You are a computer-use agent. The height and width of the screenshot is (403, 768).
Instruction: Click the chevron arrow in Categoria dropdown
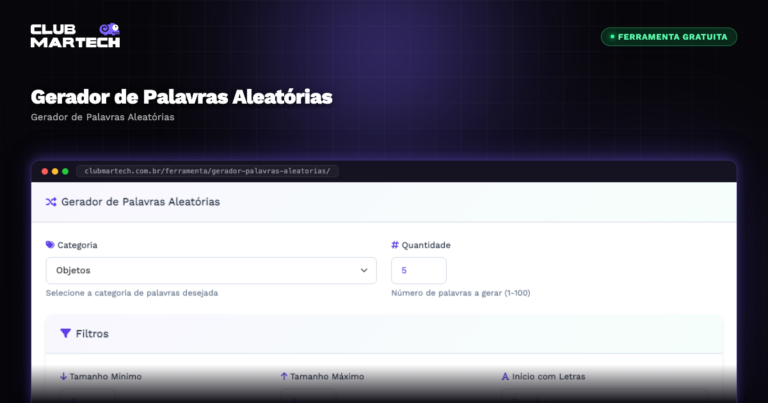click(364, 270)
